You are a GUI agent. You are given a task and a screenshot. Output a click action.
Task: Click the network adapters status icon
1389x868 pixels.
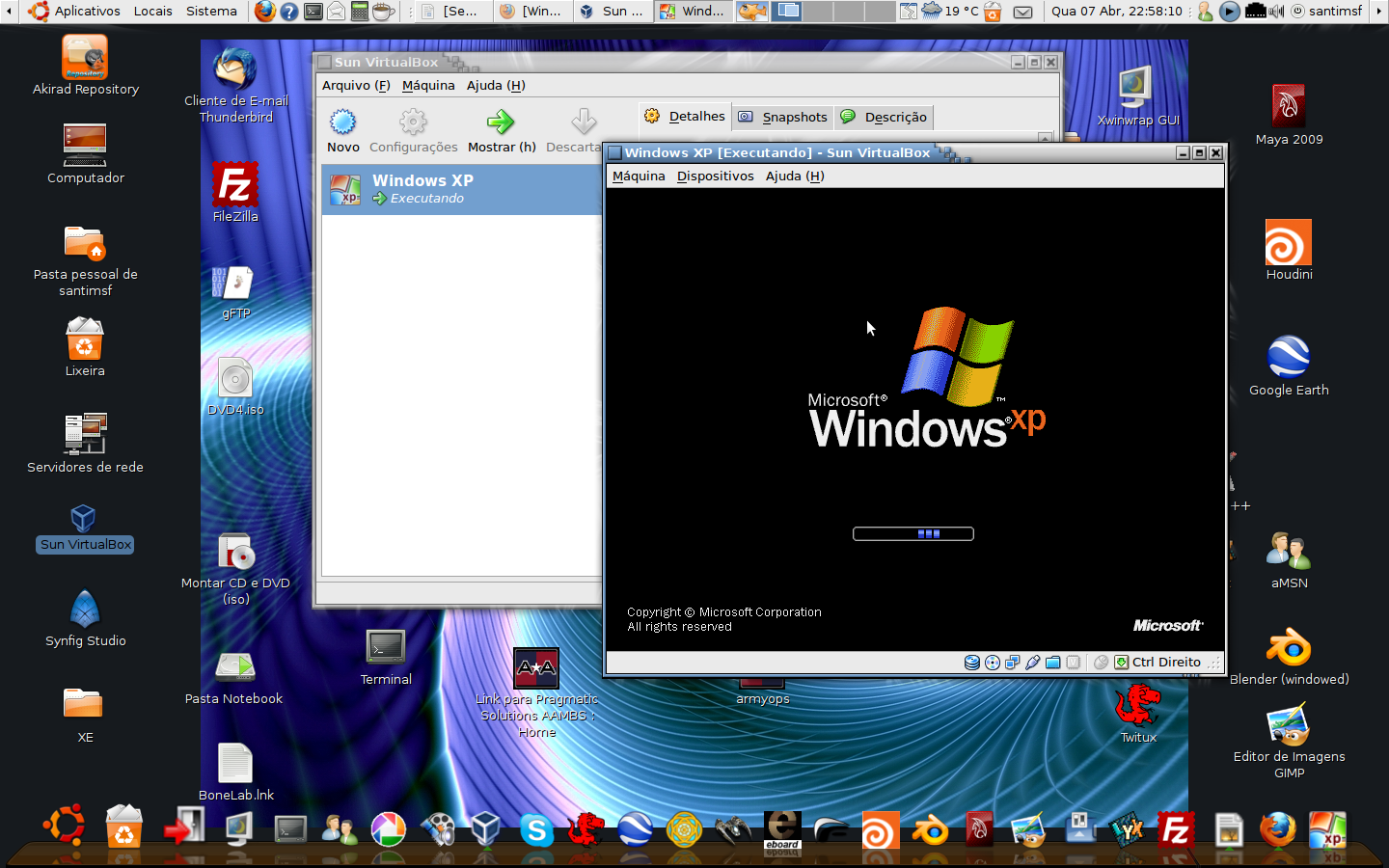[1013, 663]
